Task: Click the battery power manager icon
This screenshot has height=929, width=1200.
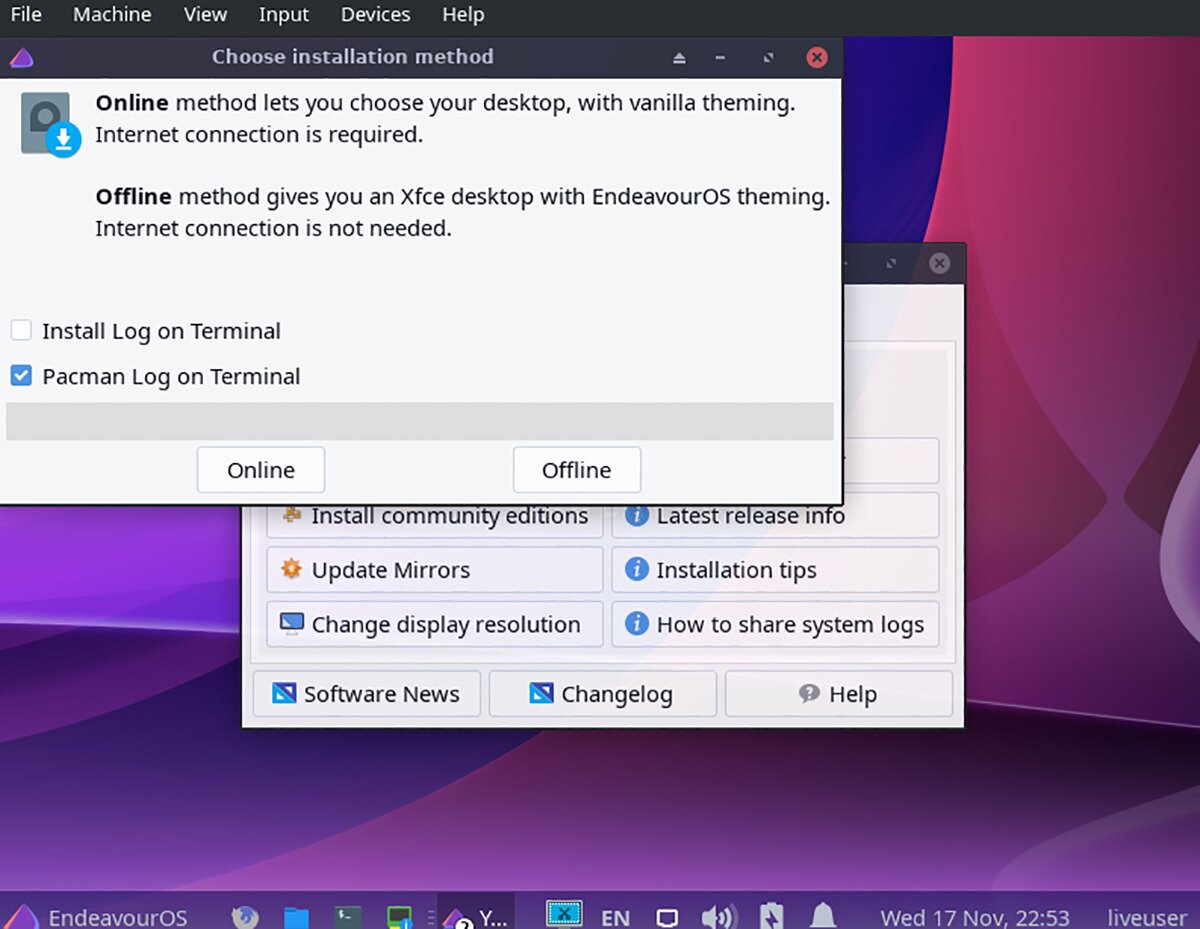Action: point(771,917)
